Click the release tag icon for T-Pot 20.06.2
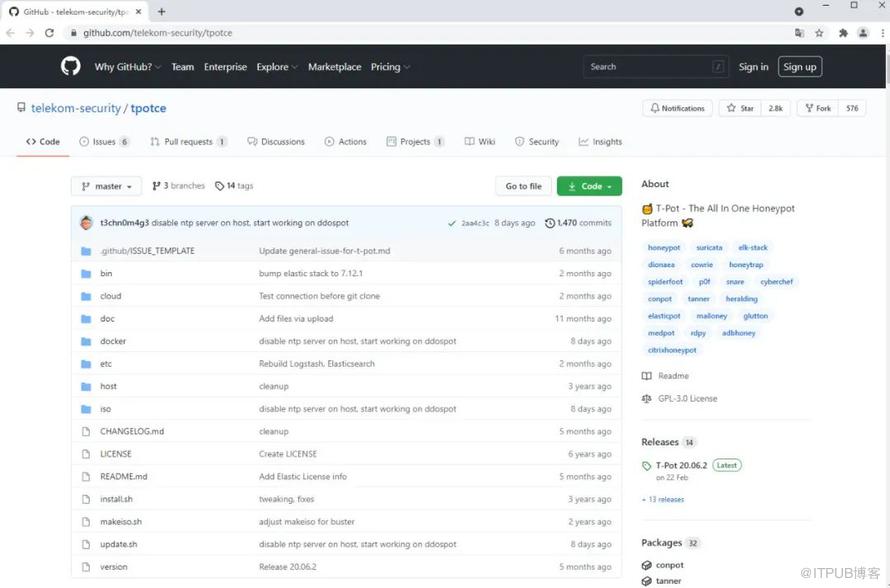The width and height of the screenshot is (890, 588). [646, 466]
